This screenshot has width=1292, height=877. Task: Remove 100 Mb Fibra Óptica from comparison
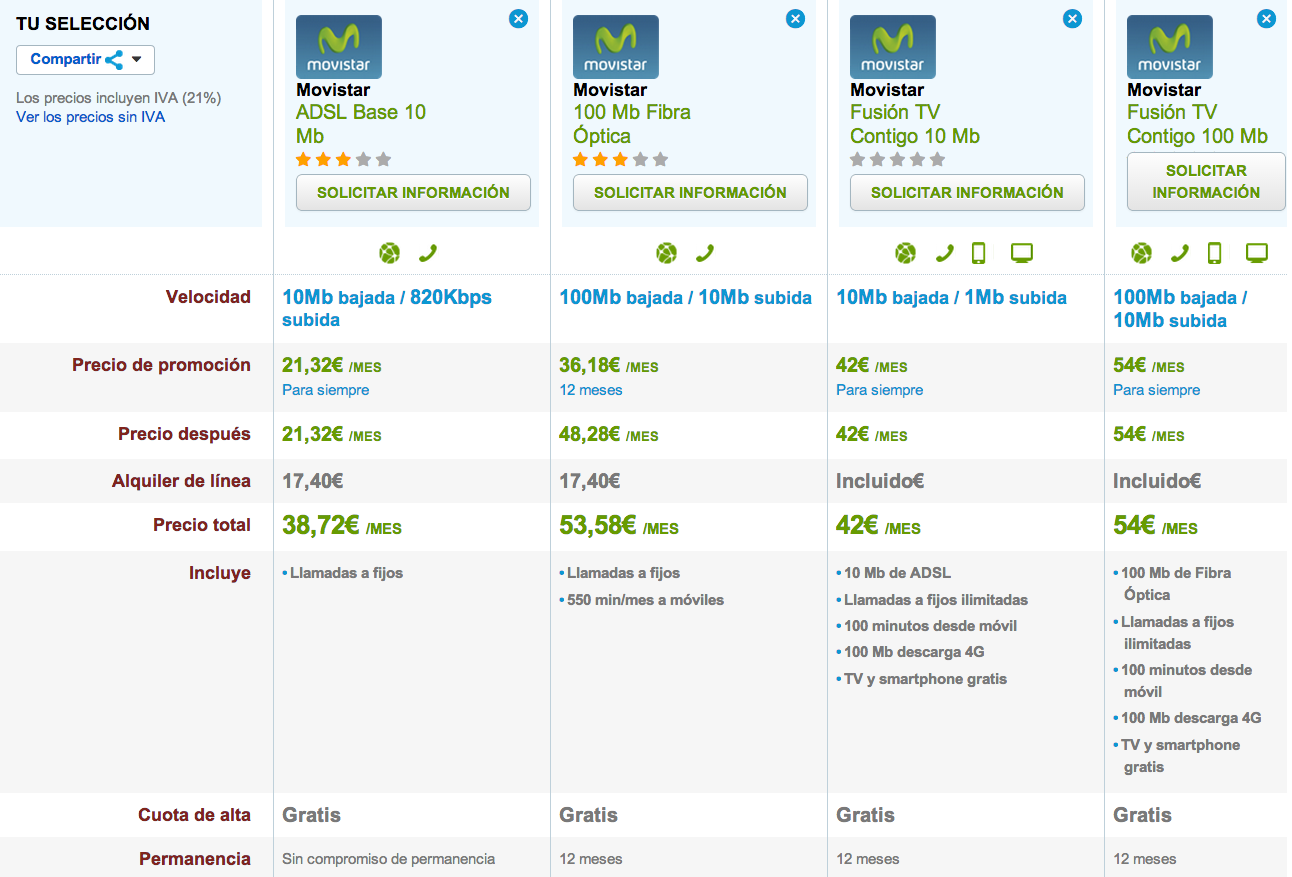coord(795,18)
